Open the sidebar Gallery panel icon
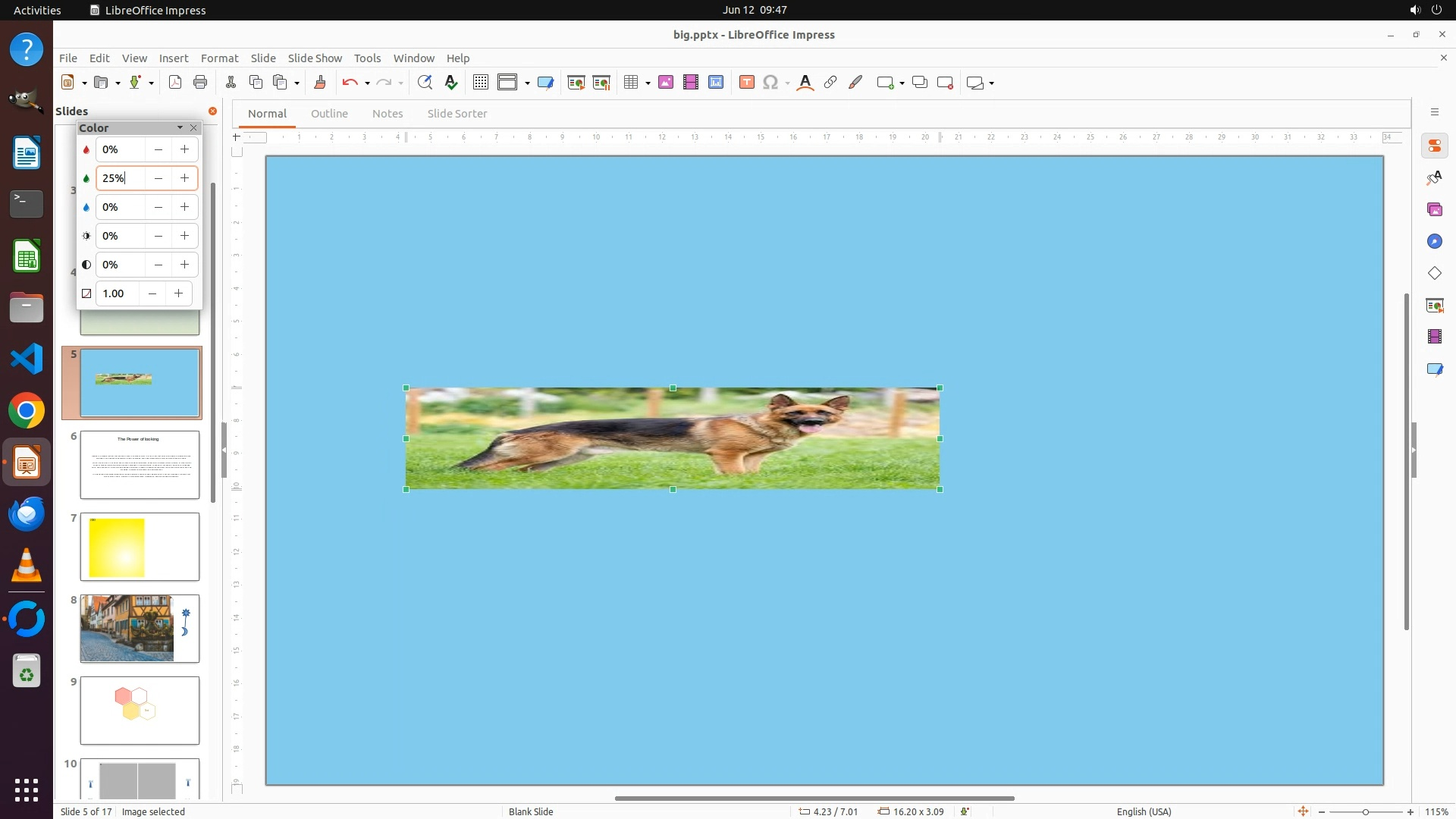This screenshot has width=1456, height=819. click(x=1435, y=210)
